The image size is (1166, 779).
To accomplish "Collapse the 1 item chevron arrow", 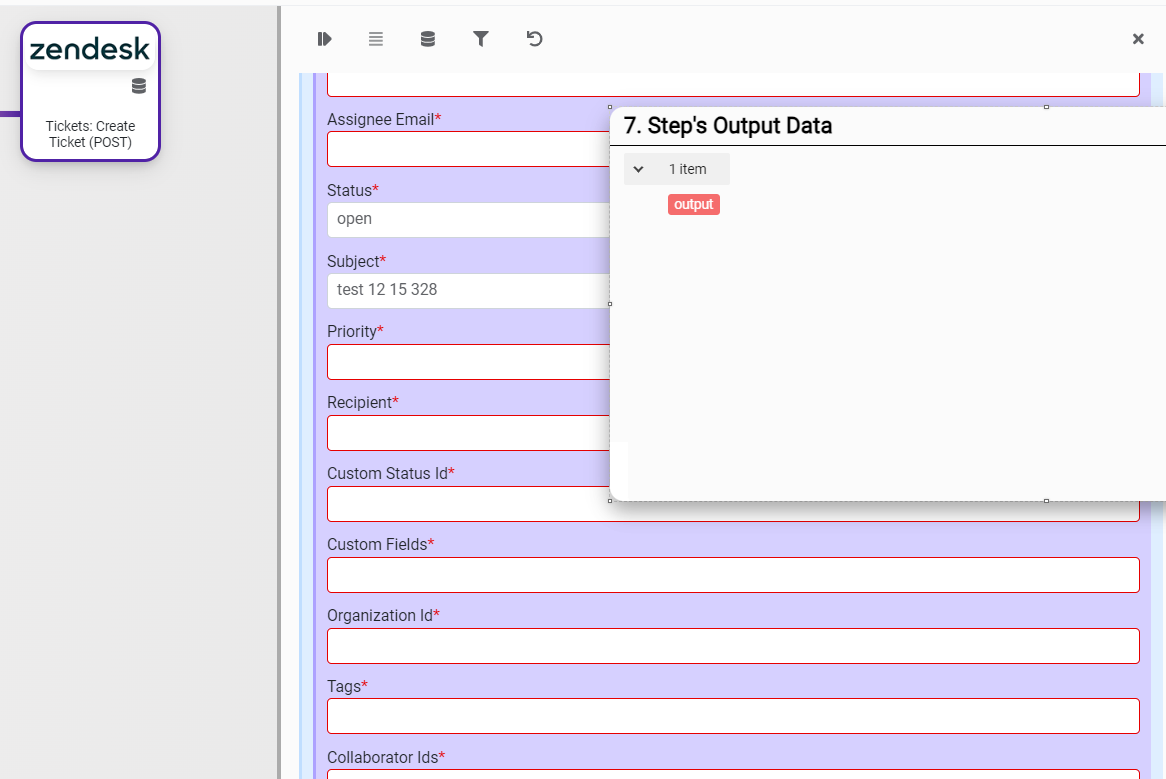I will (x=639, y=169).
